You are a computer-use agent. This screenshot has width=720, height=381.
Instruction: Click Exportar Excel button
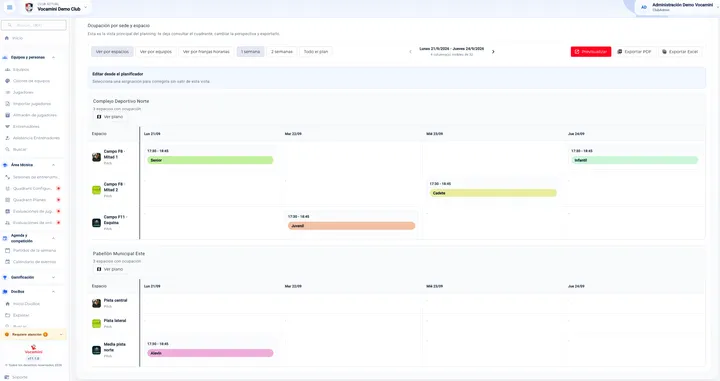680,52
